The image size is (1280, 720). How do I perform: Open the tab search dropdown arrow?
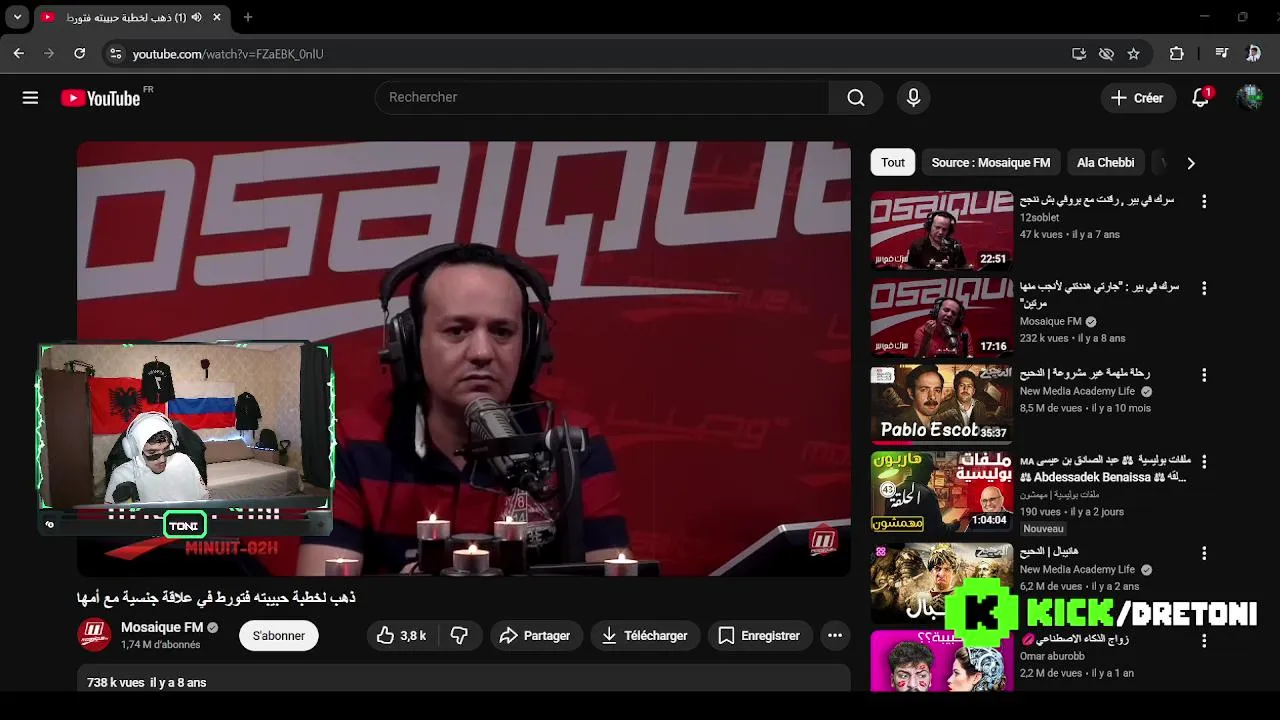(x=17, y=17)
